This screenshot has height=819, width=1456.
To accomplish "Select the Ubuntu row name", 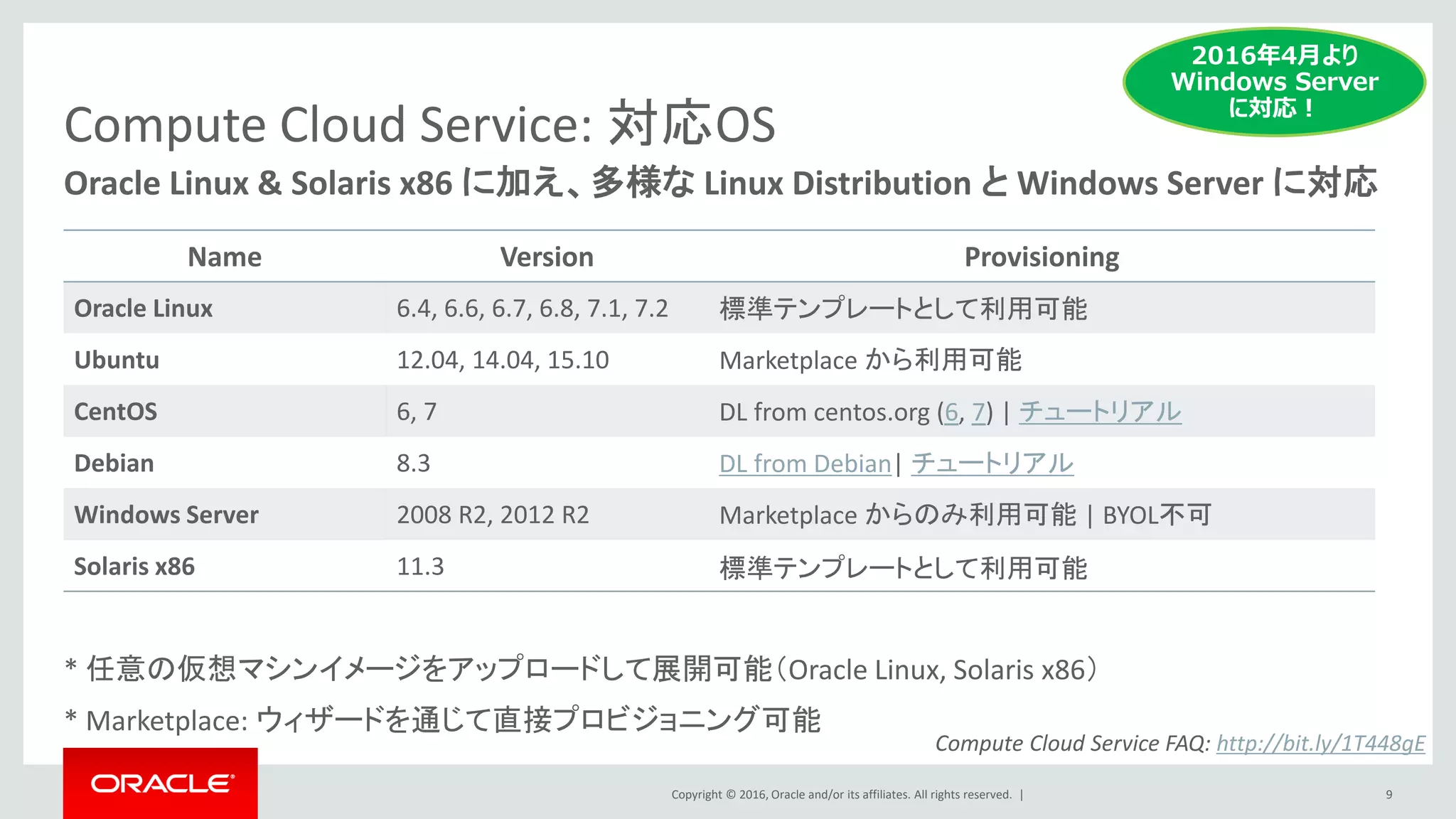I will 117,360.
